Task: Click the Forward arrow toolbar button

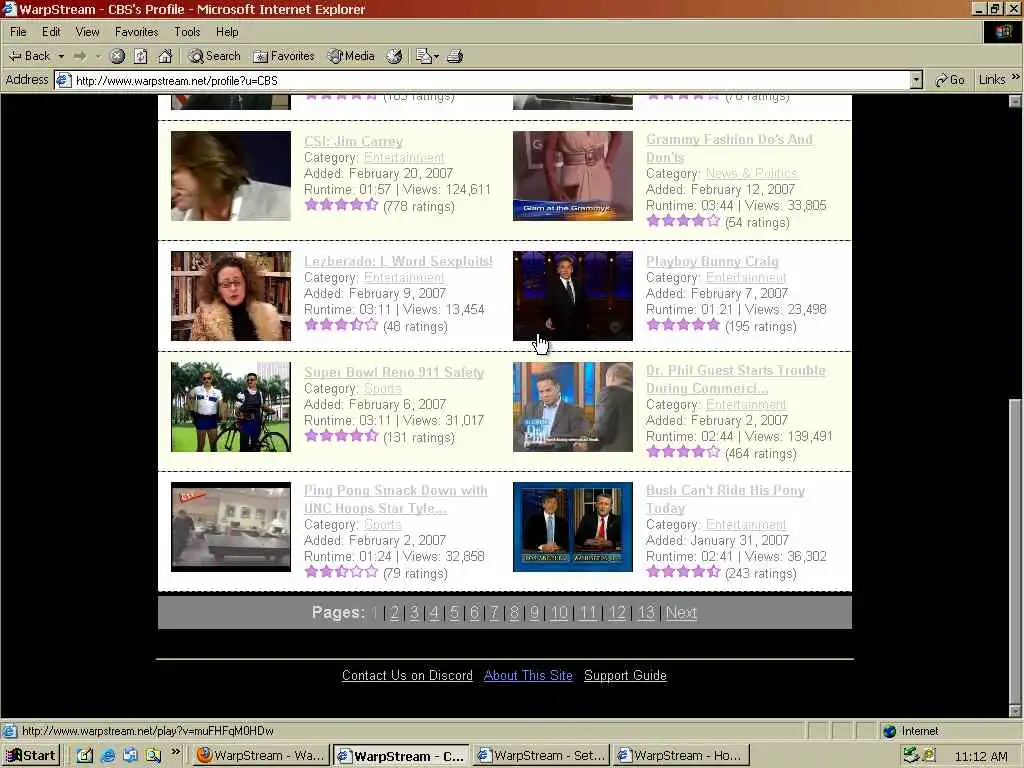Action: tap(80, 56)
